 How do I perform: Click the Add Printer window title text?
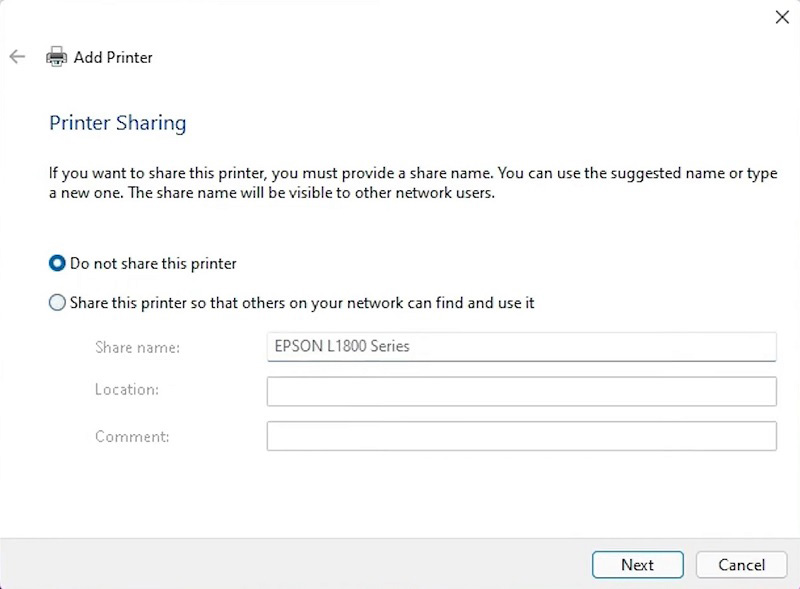coord(113,57)
